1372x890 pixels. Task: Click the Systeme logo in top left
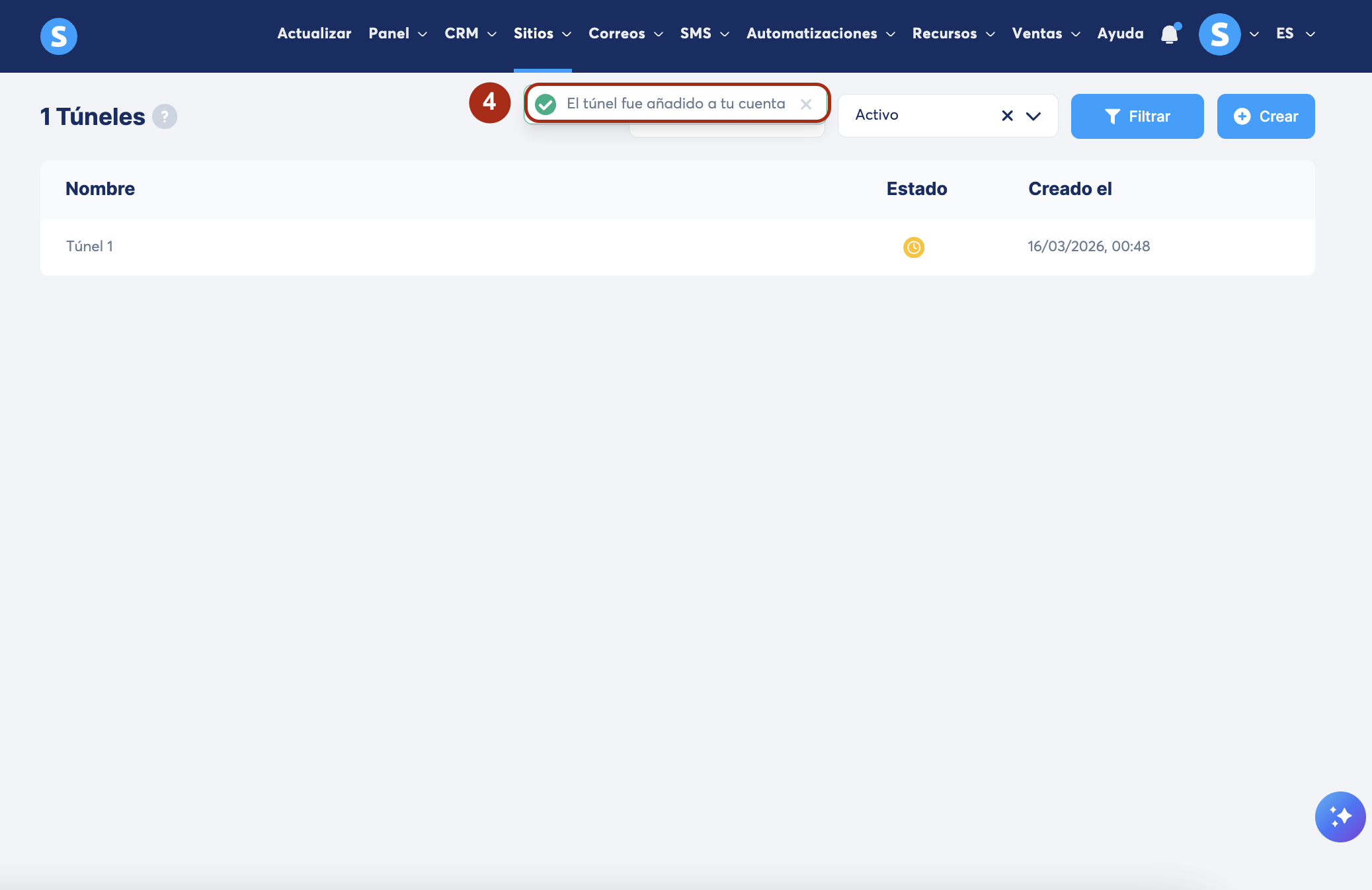59,36
